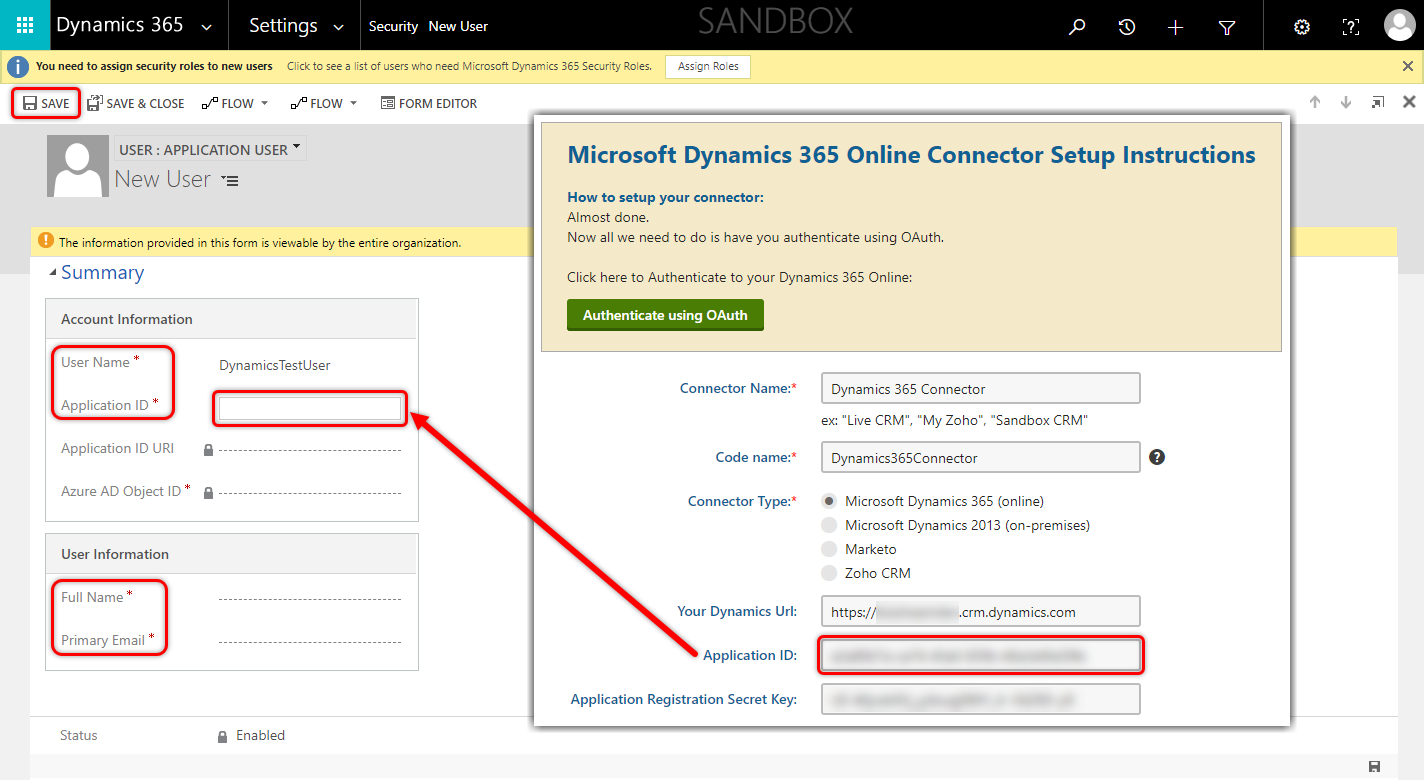Click the plus quick create icon
This screenshot has height=780, width=1424.
click(x=1176, y=27)
